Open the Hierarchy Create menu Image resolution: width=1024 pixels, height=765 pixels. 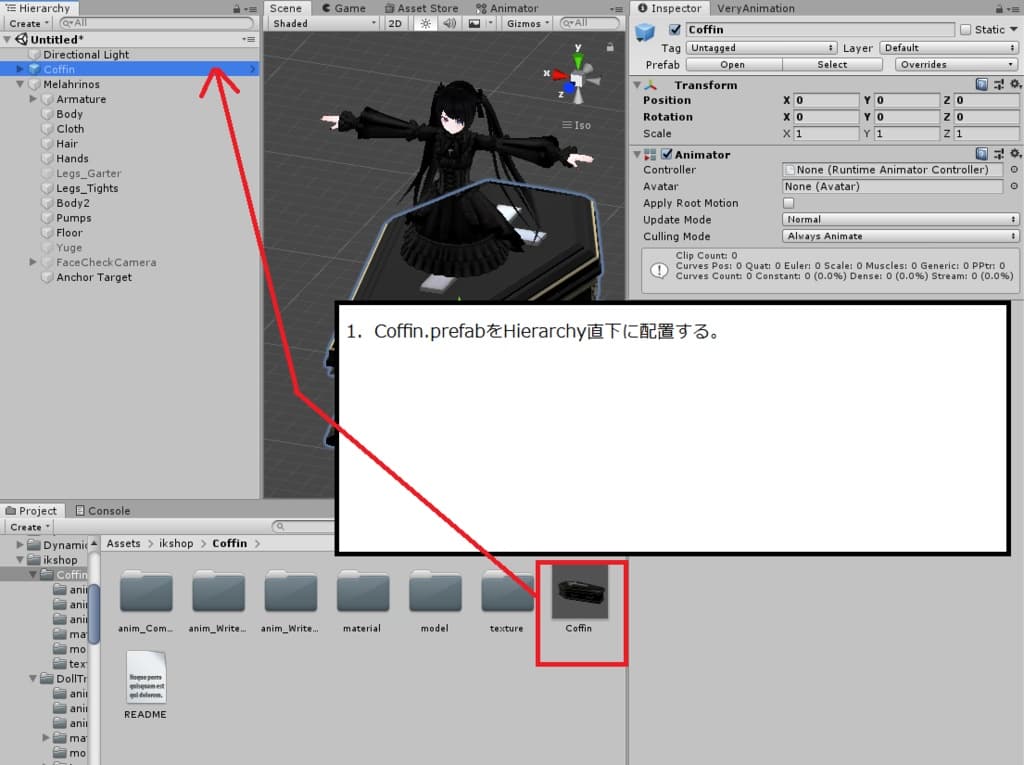click(29, 24)
